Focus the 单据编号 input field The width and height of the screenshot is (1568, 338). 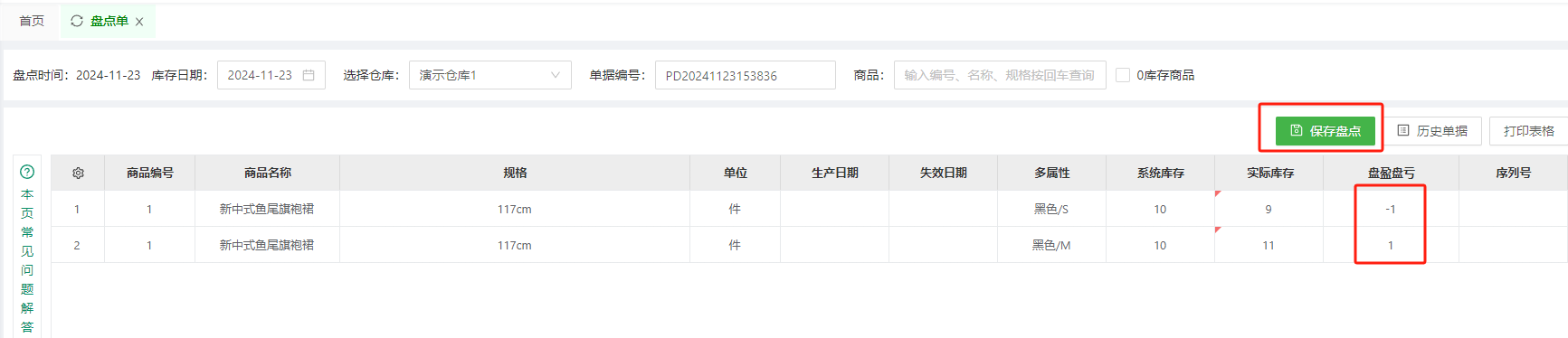(746, 75)
